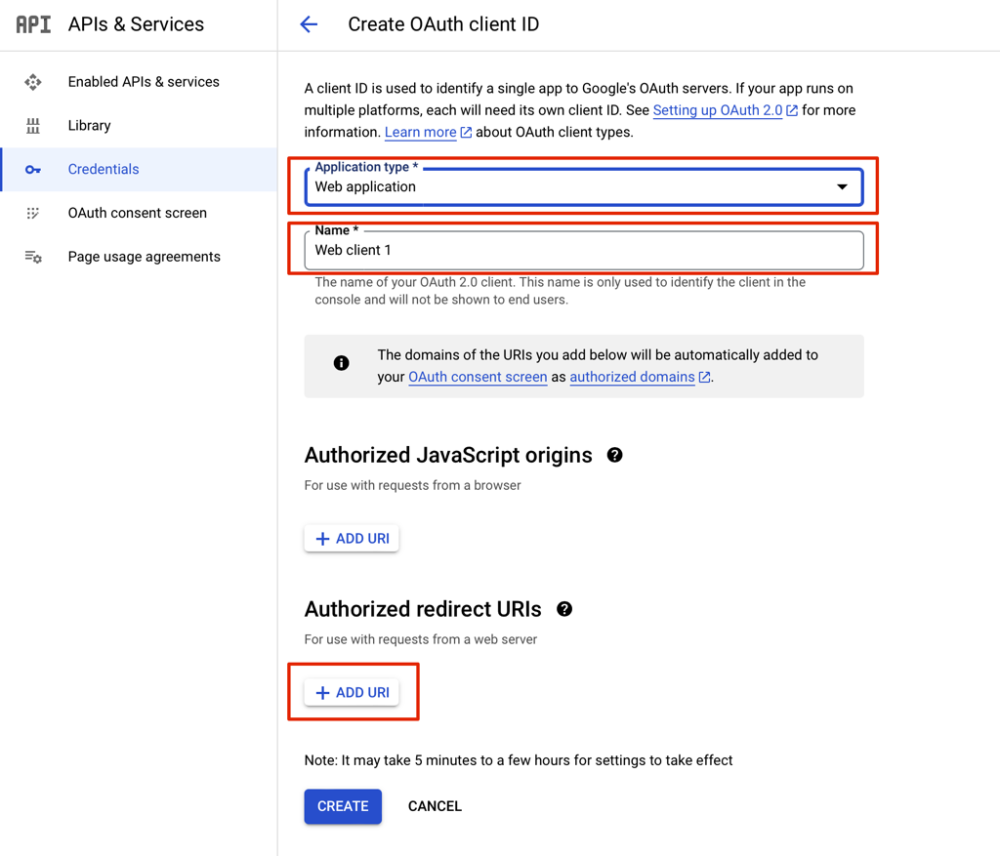Open the Web application type selector
This screenshot has width=1000, height=856.
[584, 187]
